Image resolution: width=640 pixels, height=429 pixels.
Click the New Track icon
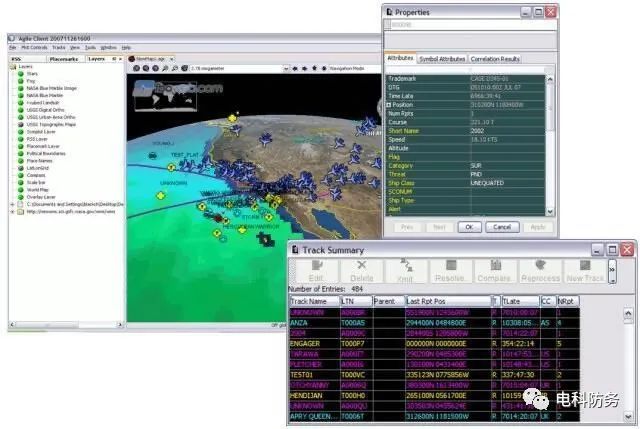click(585, 270)
